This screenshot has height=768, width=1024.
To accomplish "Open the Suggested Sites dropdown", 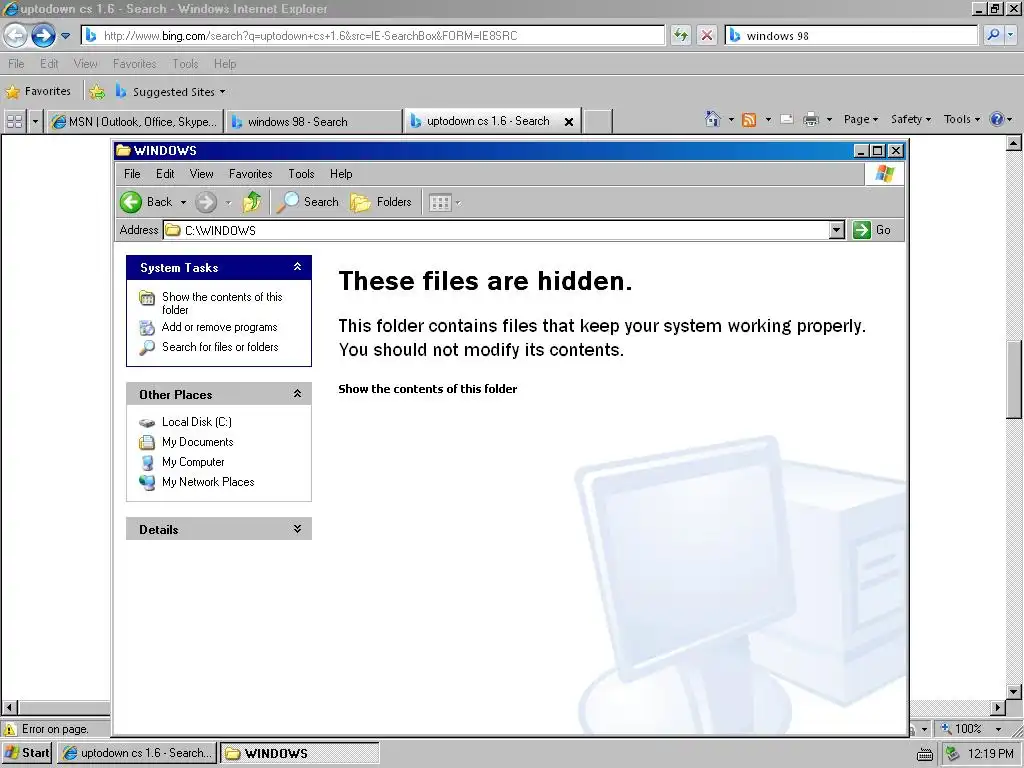I will [x=223, y=92].
